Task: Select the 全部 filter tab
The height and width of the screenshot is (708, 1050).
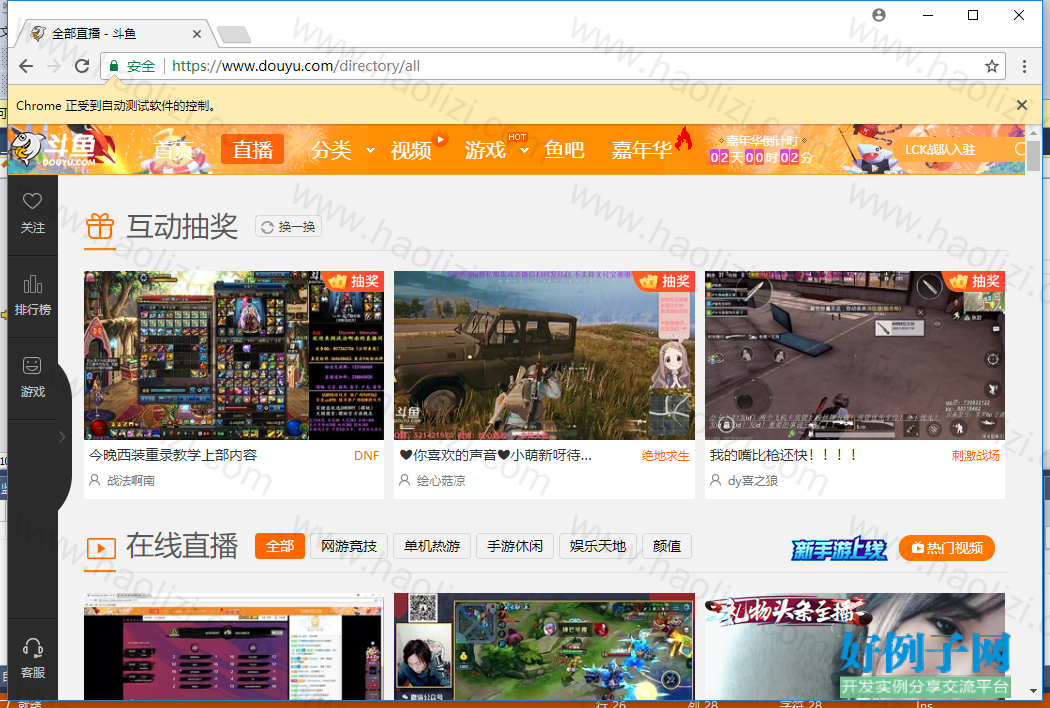Action: (280, 546)
